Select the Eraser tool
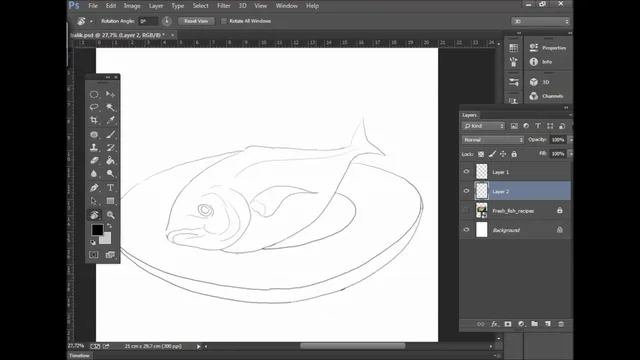 click(x=94, y=160)
